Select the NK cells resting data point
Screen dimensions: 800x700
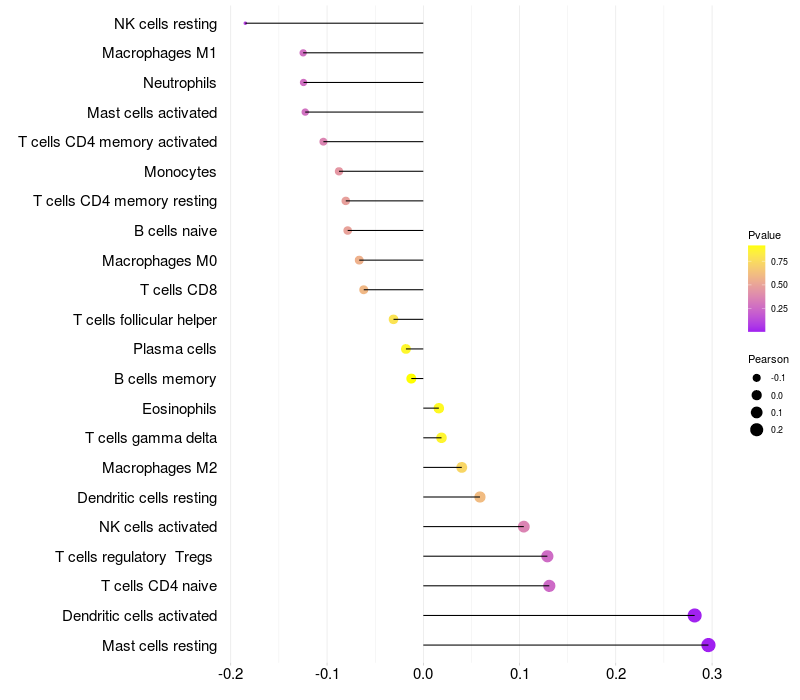[x=245, y=23]
